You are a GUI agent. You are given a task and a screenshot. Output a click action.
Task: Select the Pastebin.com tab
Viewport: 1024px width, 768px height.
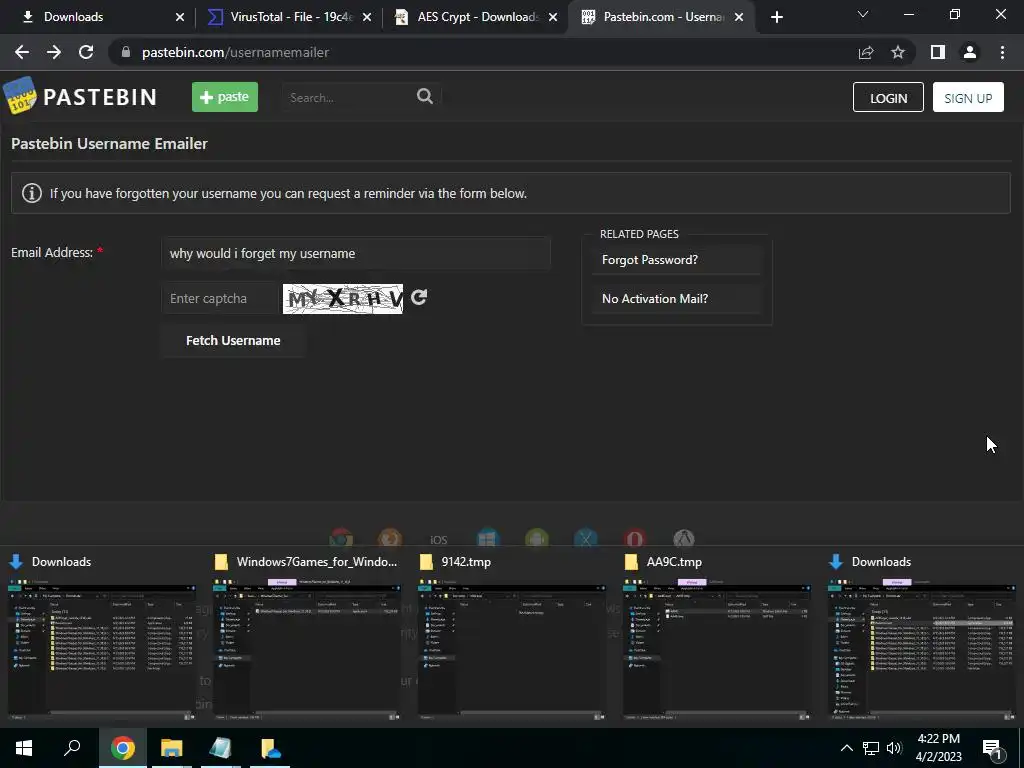[x=660, y=17]
